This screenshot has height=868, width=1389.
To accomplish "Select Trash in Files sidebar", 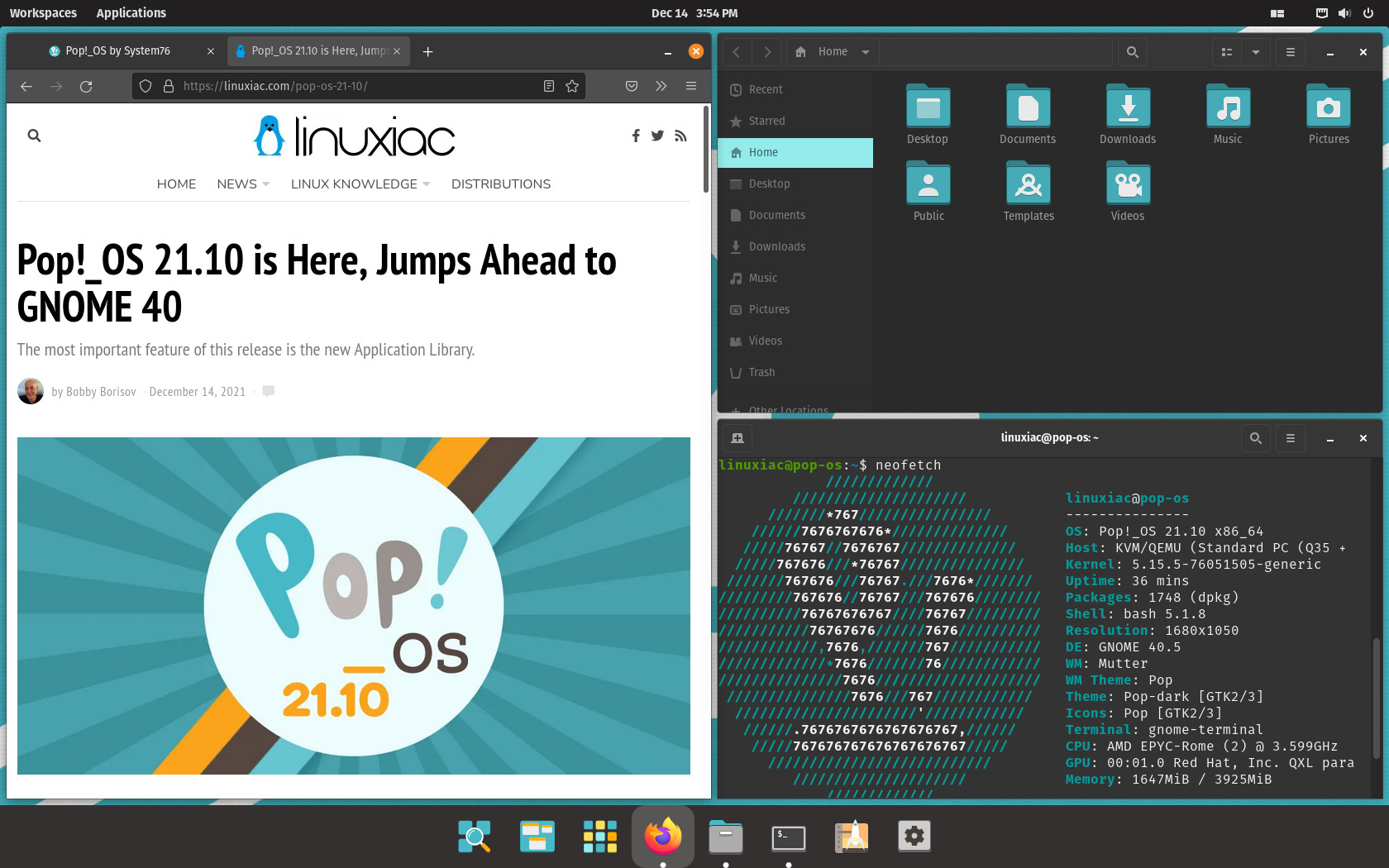I will tap(795, 372).
